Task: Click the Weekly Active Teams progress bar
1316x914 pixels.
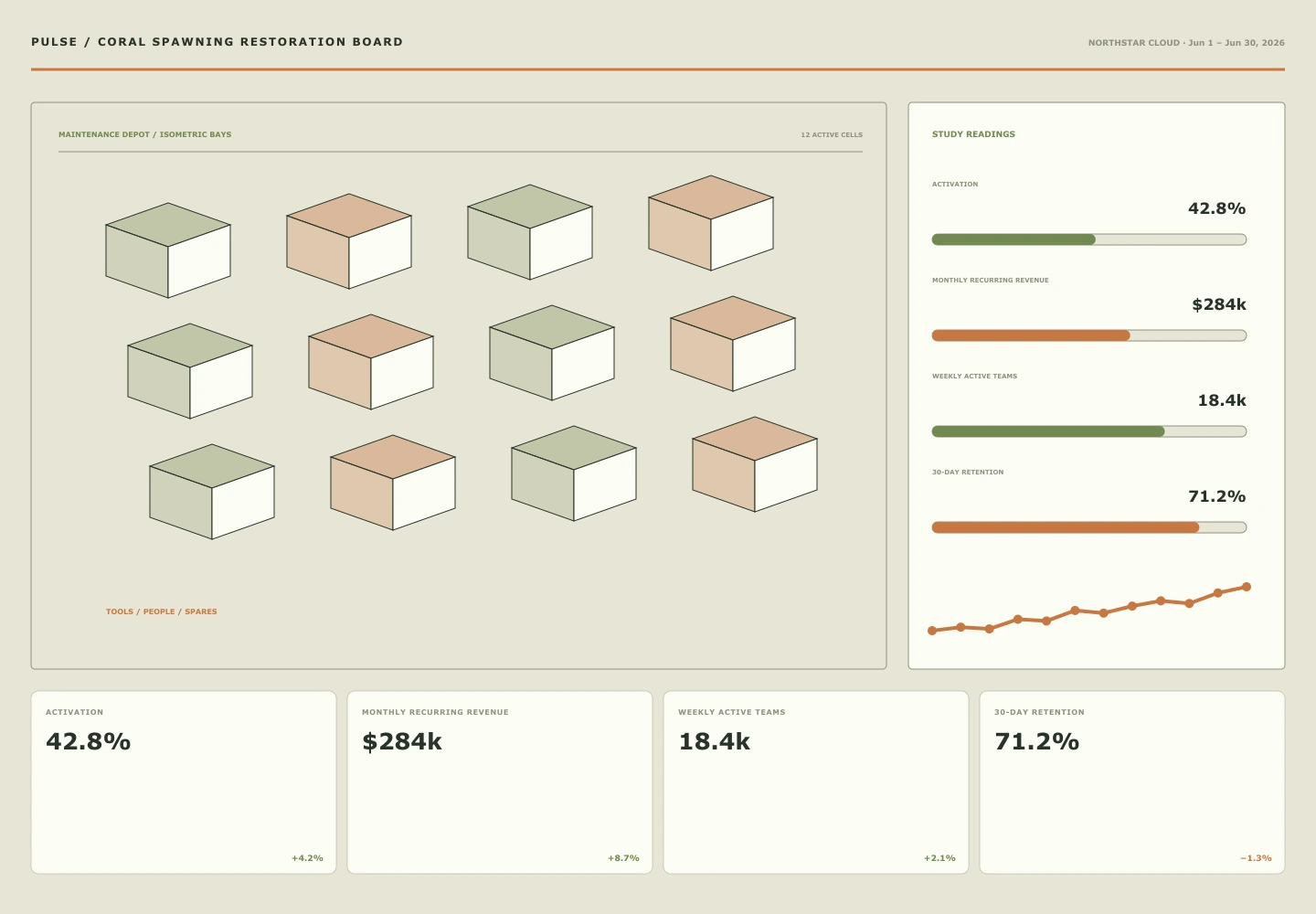Action: [1089, 431]
